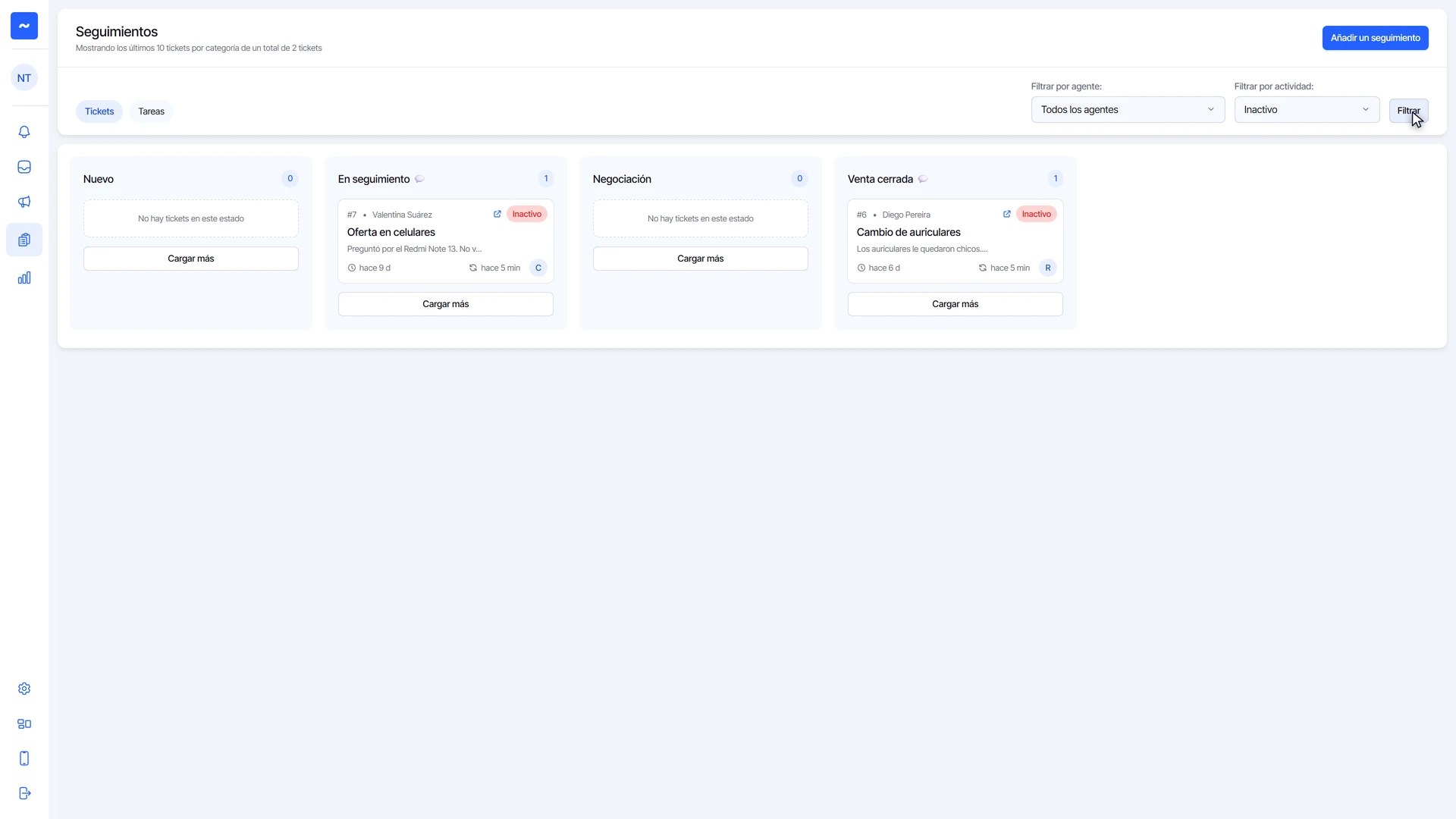Click the R agent avatar on ticket #6
Image resolution: width=1456 pixels, height=819 pixels.
coord(1048,268)
